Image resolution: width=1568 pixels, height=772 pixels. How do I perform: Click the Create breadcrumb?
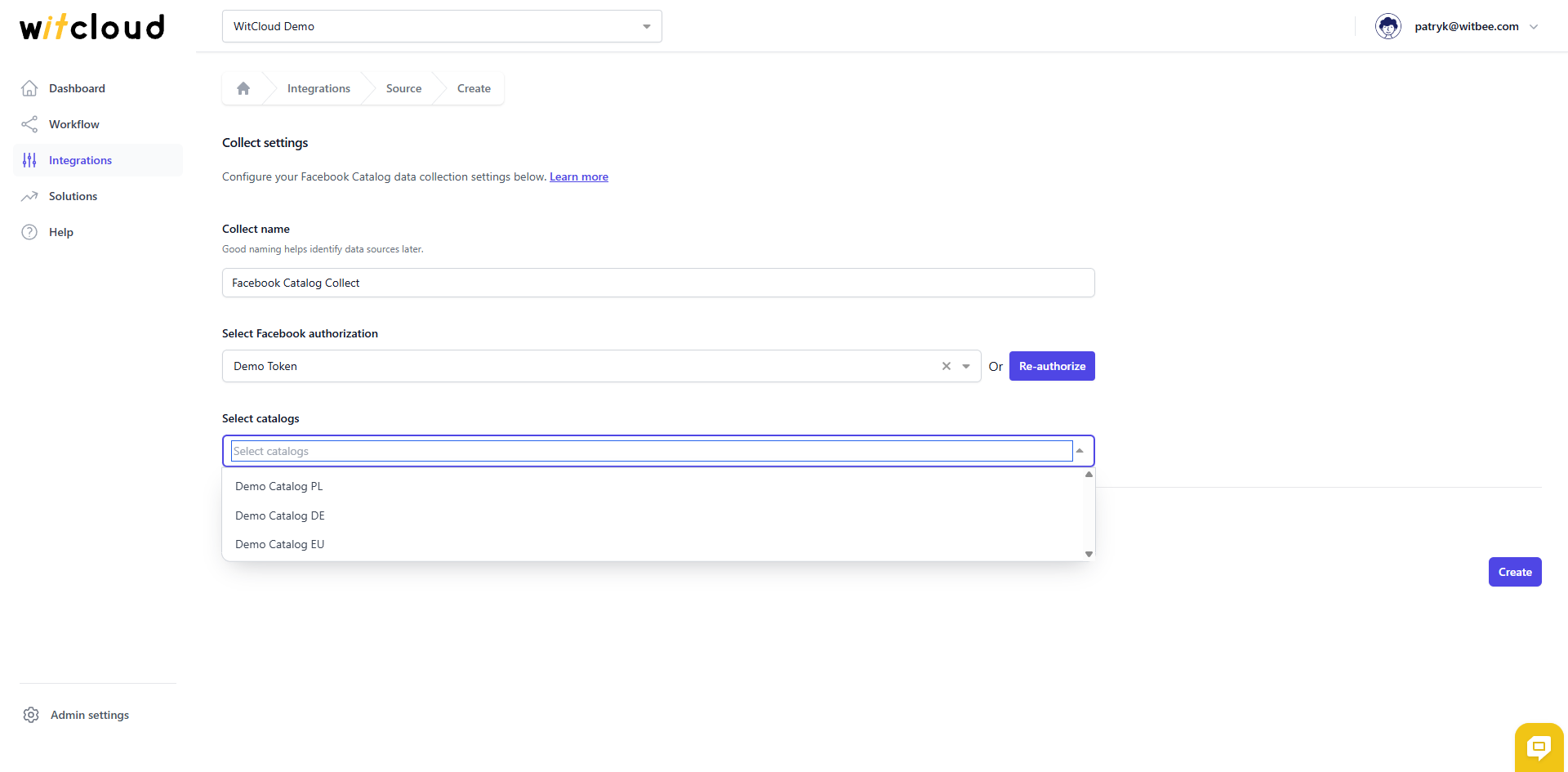pos(474,88)
